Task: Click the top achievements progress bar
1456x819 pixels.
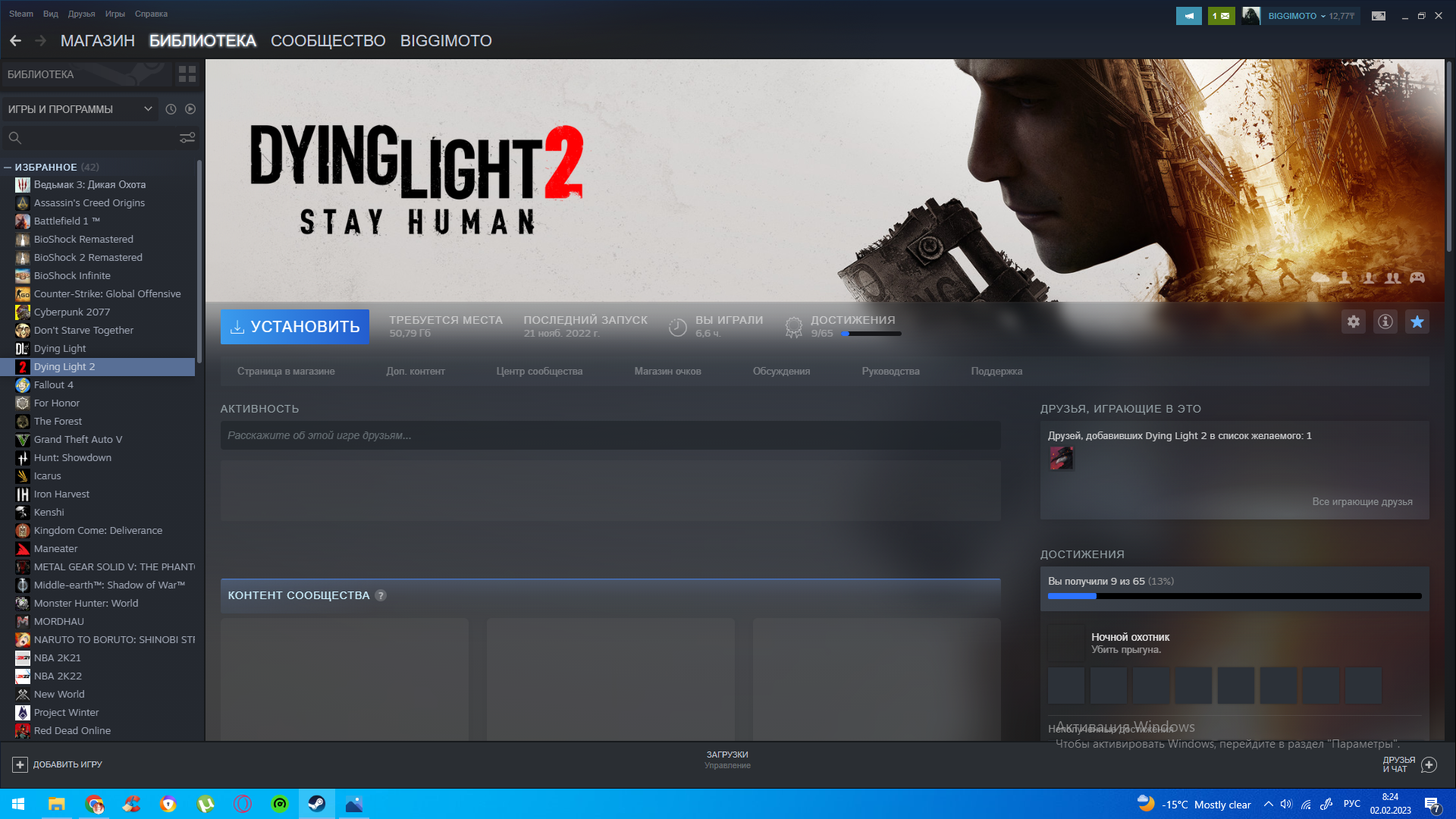Action: coord(871,334)
